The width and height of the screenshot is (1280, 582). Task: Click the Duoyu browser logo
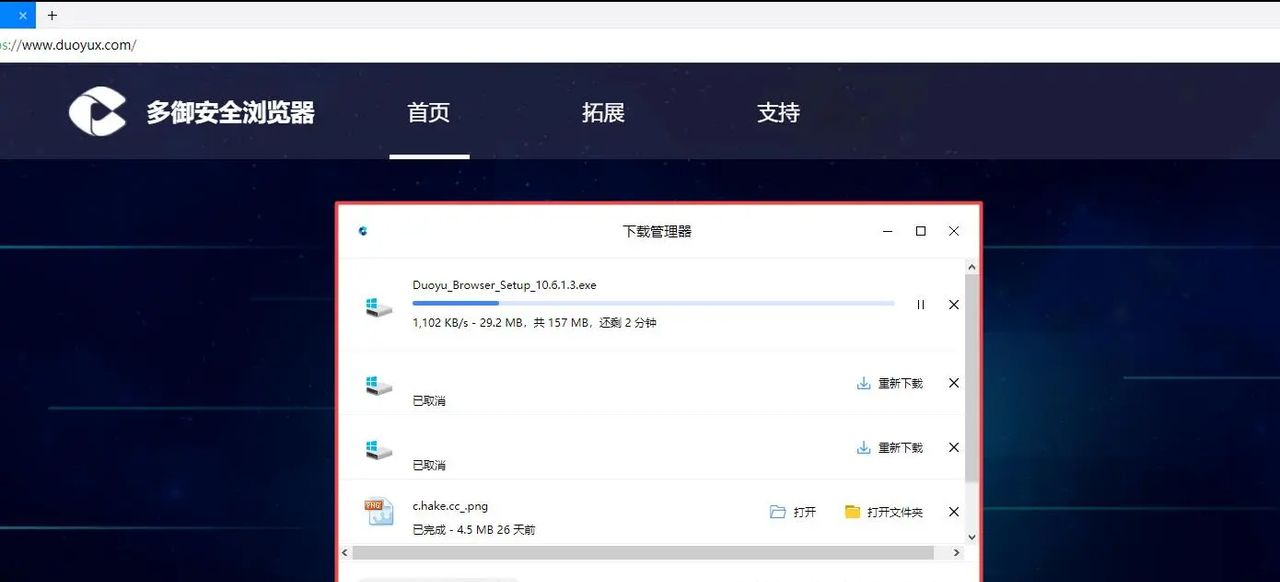tap(96, 110)
